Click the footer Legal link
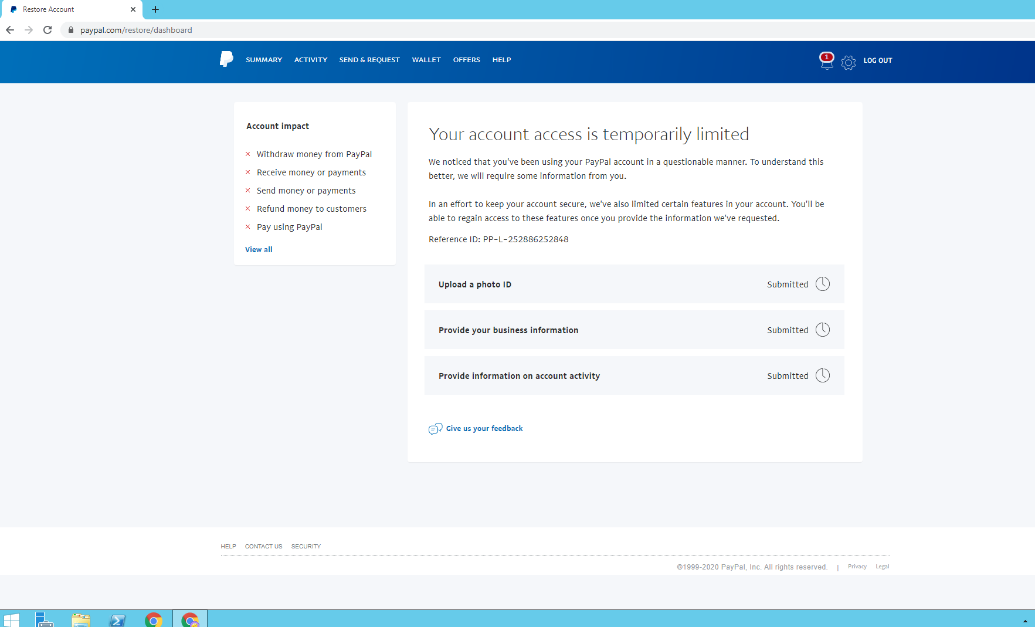 tap(883, 566)
